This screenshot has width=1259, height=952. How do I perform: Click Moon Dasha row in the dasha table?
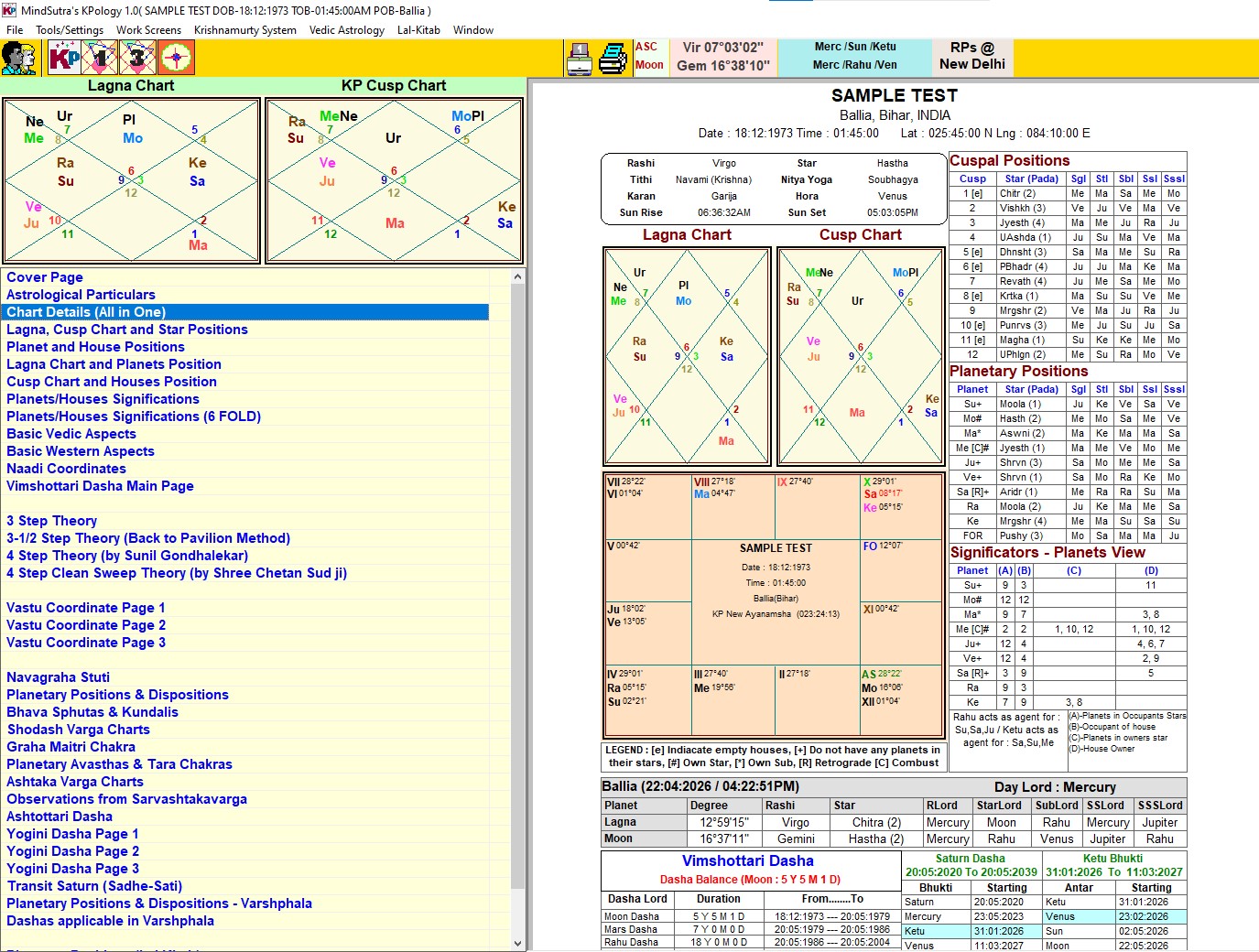[750, 916]
